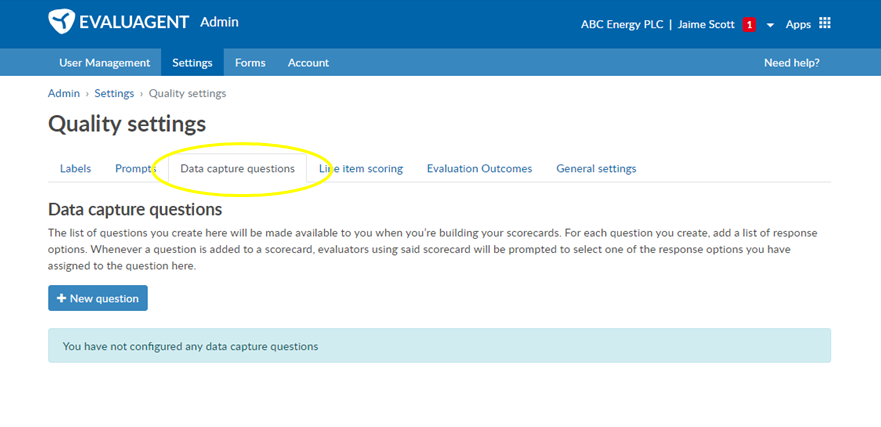Viewport: 881px width, 427px height.
Task: Switch to the Labels tab
Action: point(75,169)
